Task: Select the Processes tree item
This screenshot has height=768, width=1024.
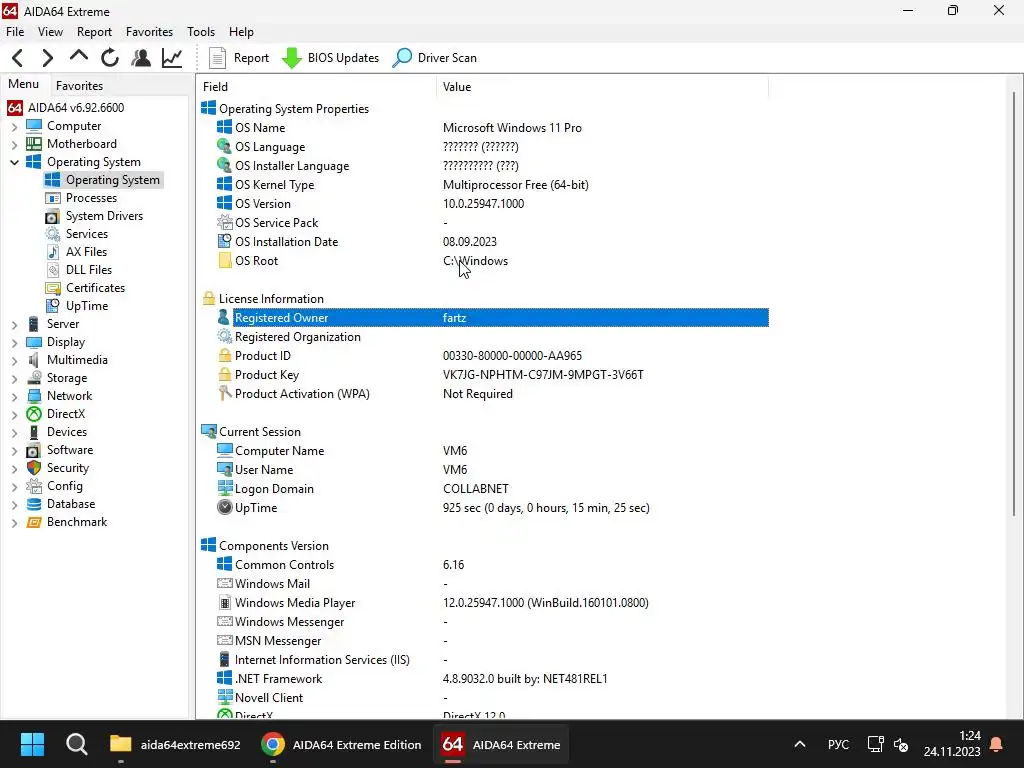Action: (91, 198)
